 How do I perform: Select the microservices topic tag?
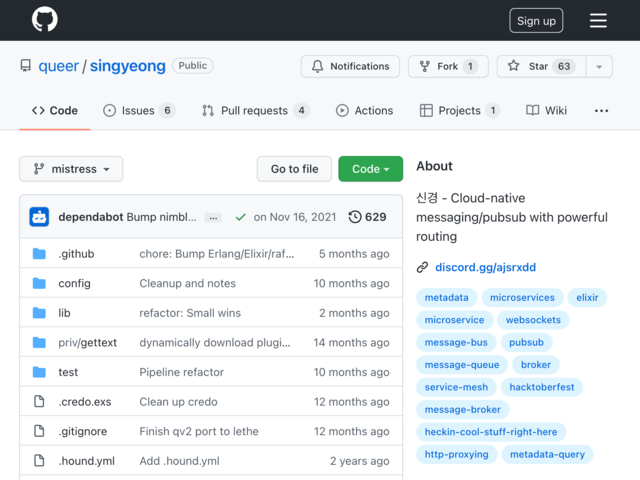click(x=522, y=298)
